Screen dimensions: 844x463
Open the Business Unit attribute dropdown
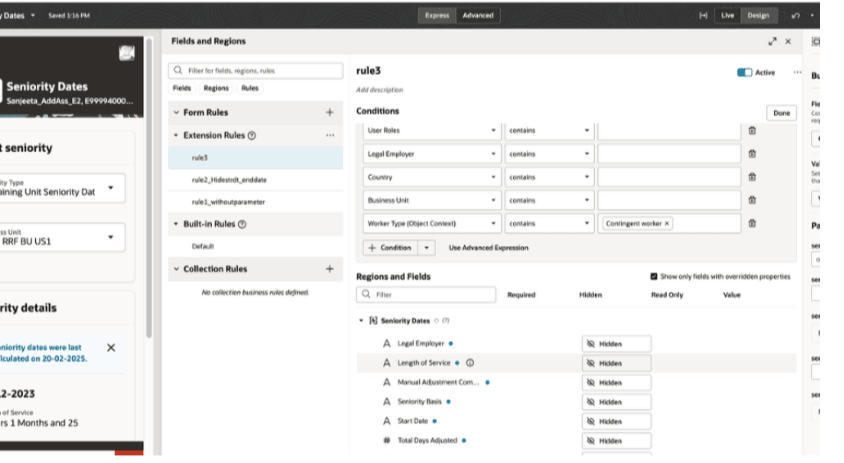pyautogui.click(x=432, y=200)
